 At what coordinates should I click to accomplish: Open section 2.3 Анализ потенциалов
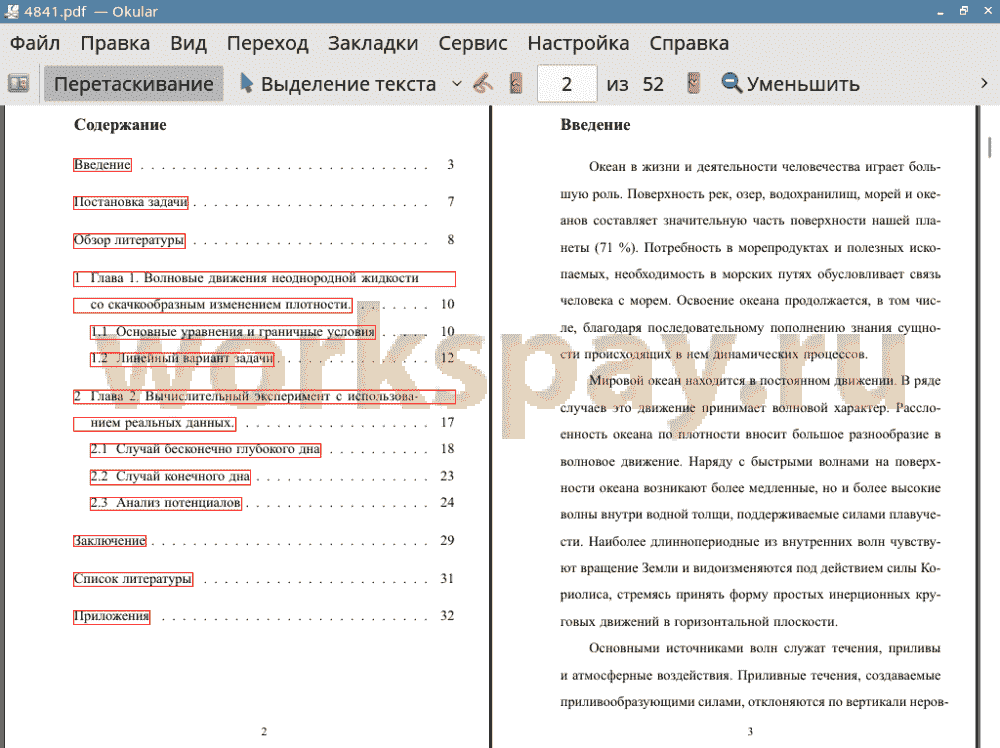[x=166, y=503]
